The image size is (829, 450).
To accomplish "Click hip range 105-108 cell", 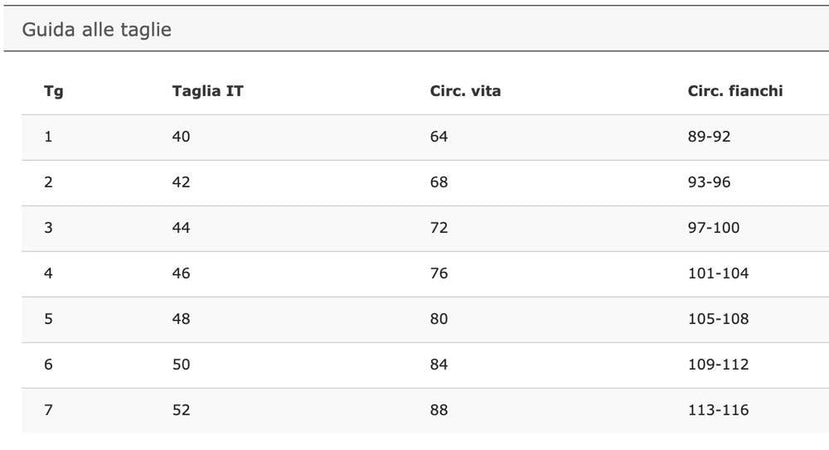I will pyautogui.click(x=718, y=319).
